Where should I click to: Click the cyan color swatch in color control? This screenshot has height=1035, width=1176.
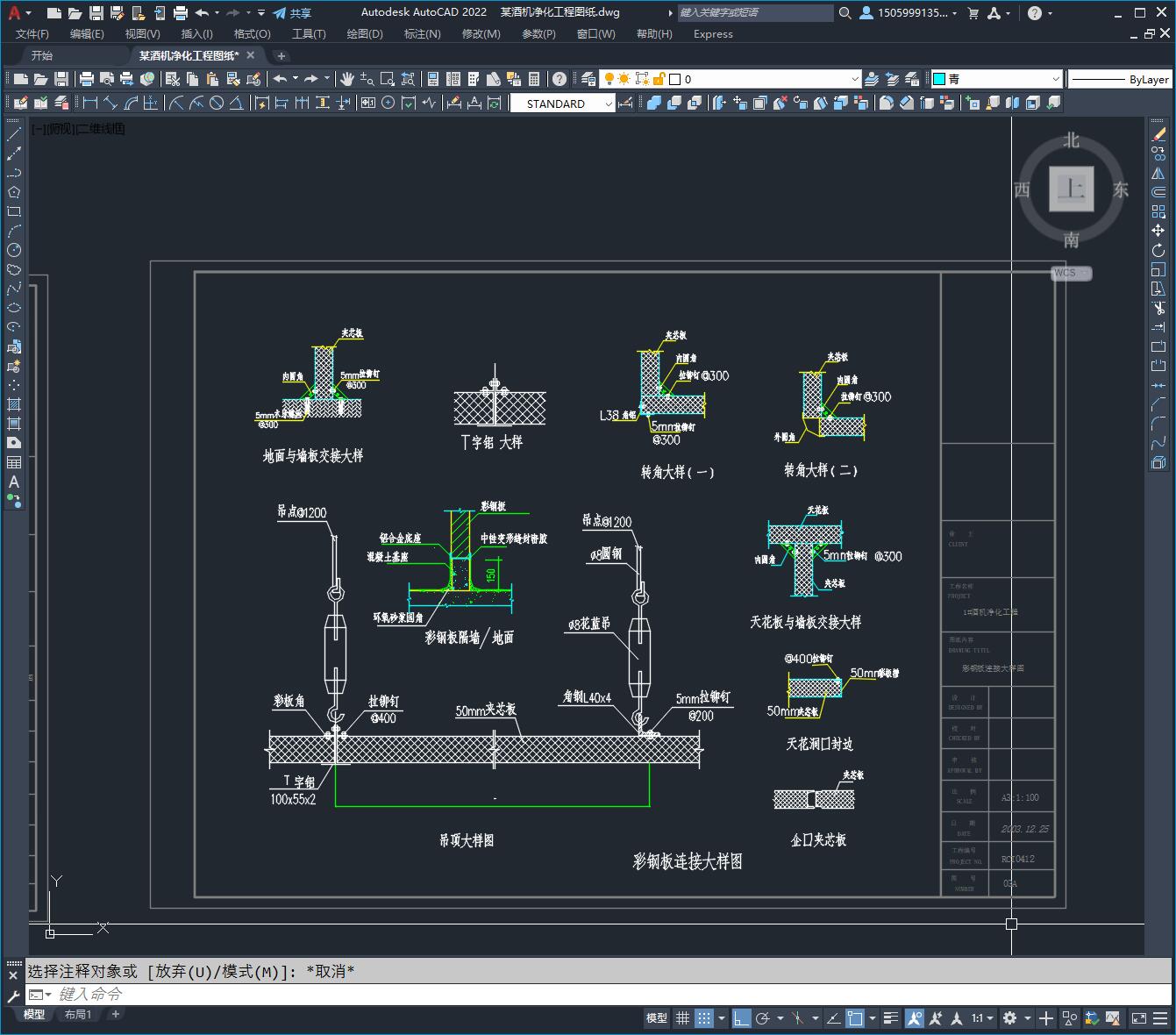(939, 79)
